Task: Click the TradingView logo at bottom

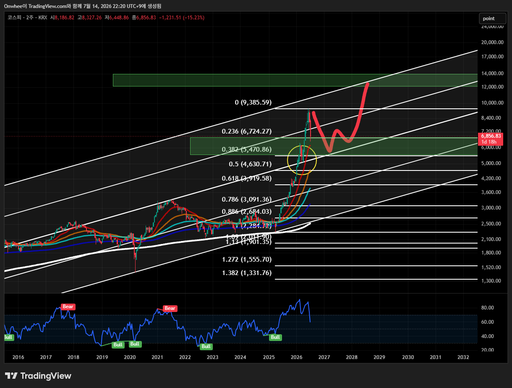Action: [x=38, y=376]
